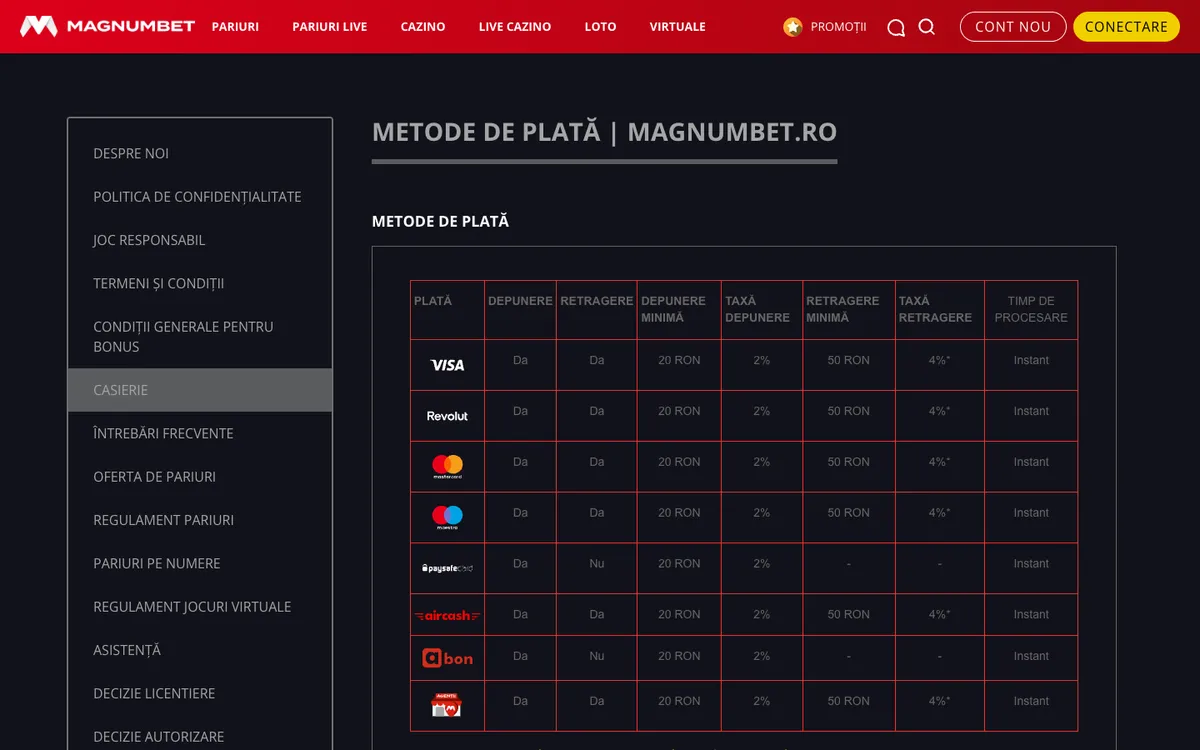Click the Depunere column header

(x=520, y=301)
